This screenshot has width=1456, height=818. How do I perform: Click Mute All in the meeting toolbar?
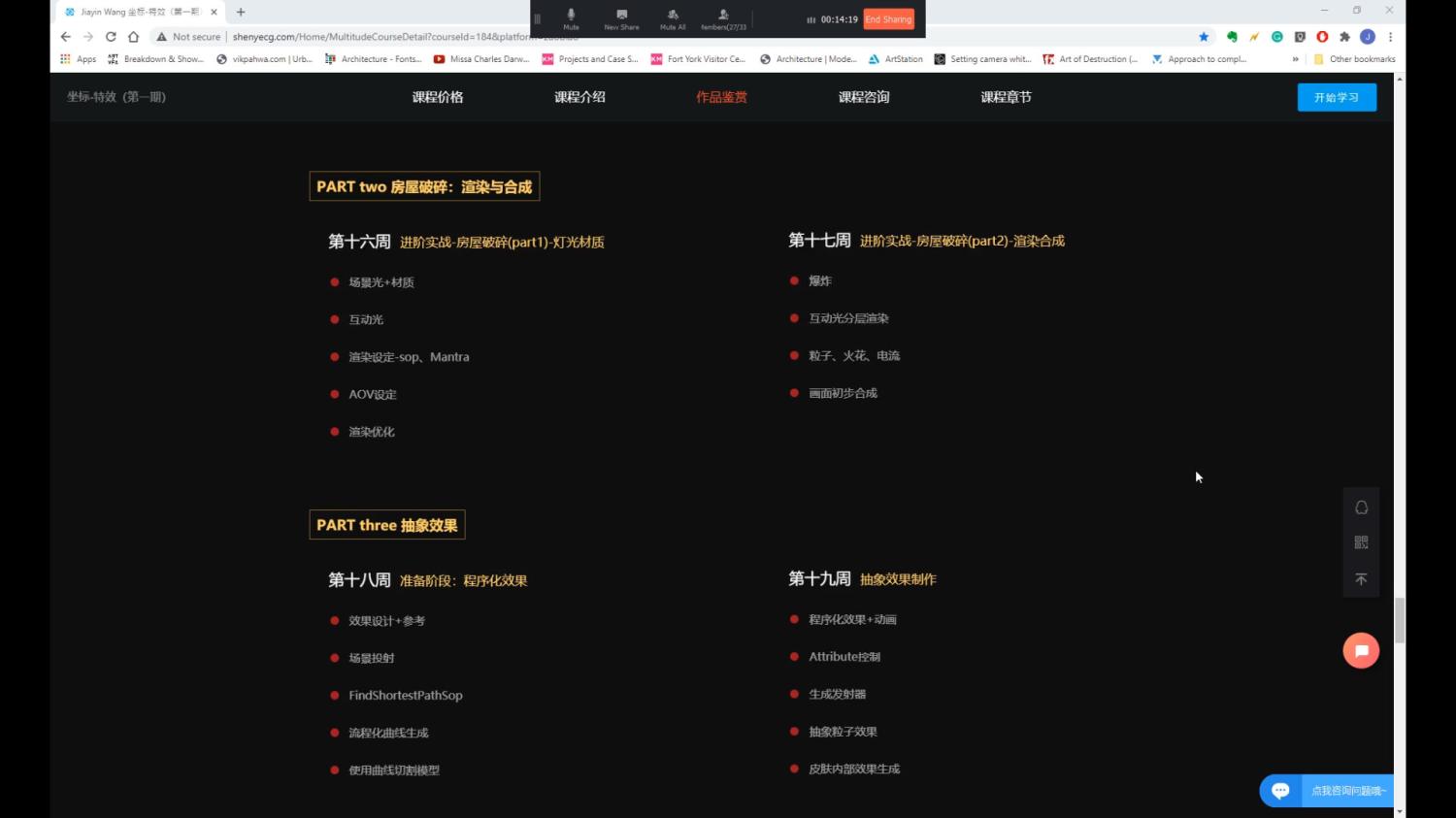click(673, 18)
